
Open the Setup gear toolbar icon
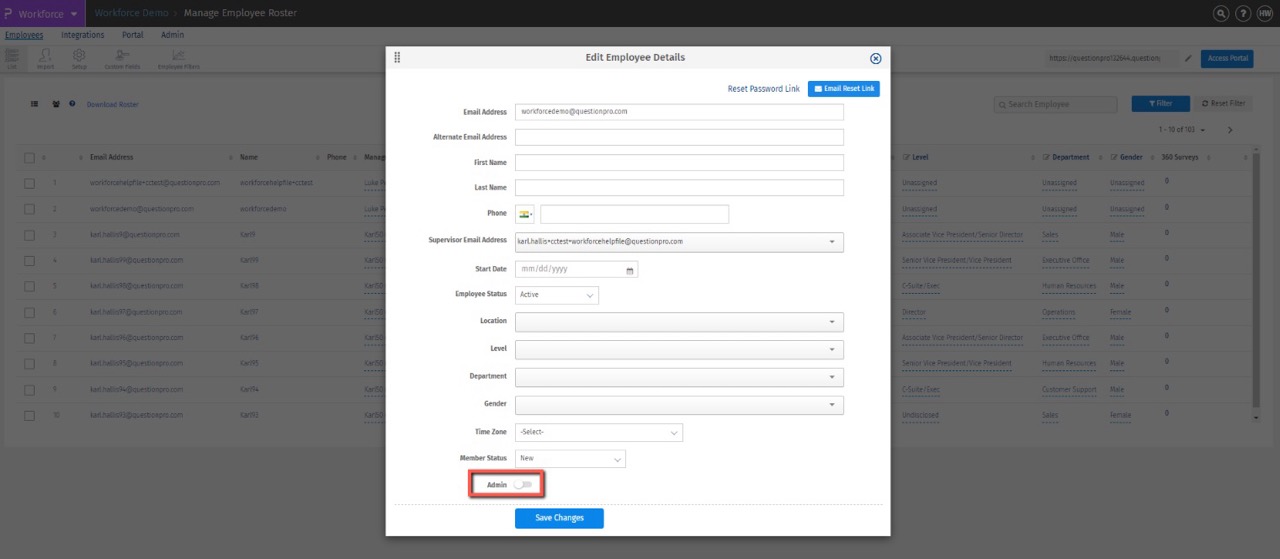pyautogui.click(x=78, y=59)
